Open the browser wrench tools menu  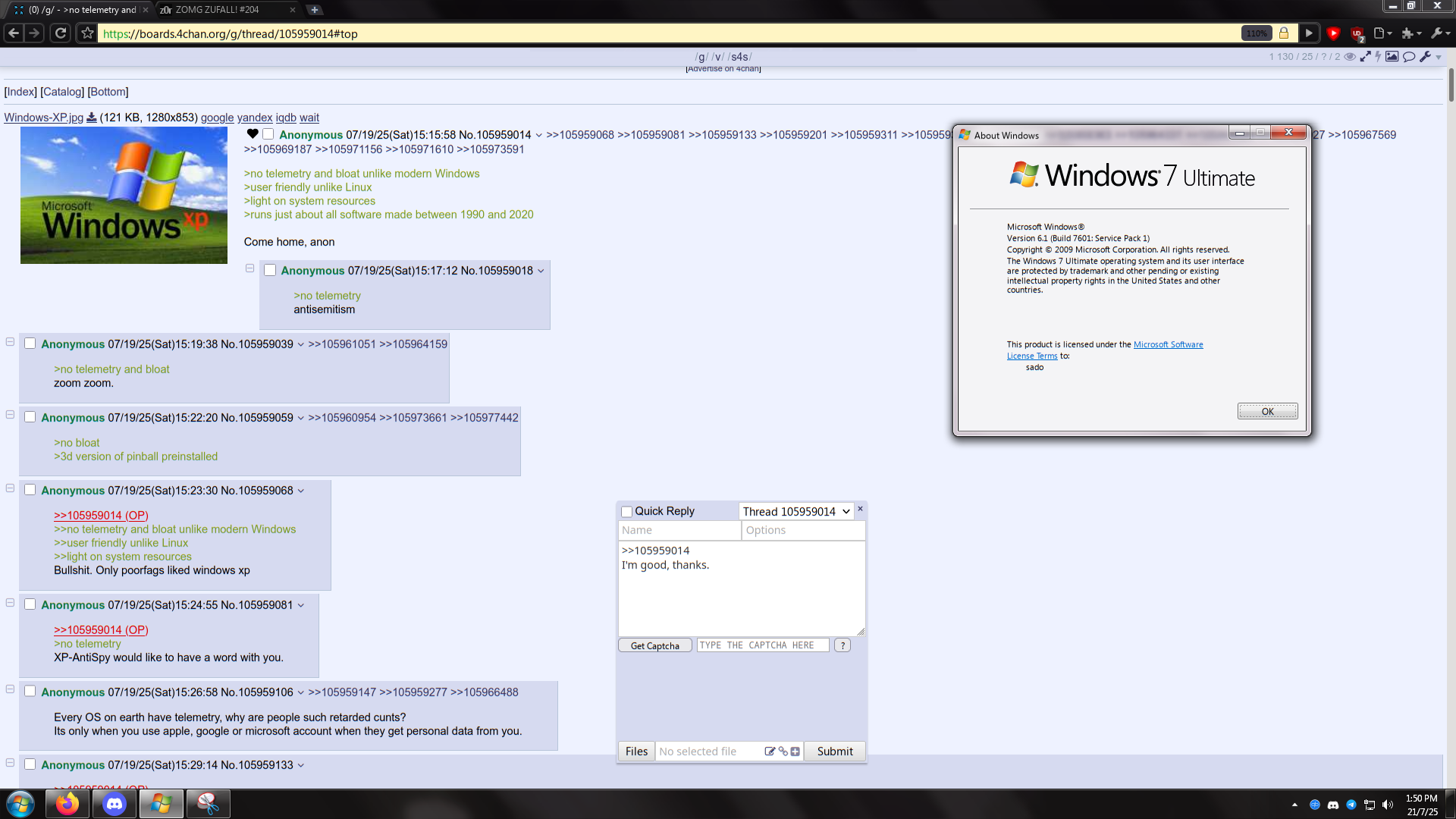coord(1439,33)
